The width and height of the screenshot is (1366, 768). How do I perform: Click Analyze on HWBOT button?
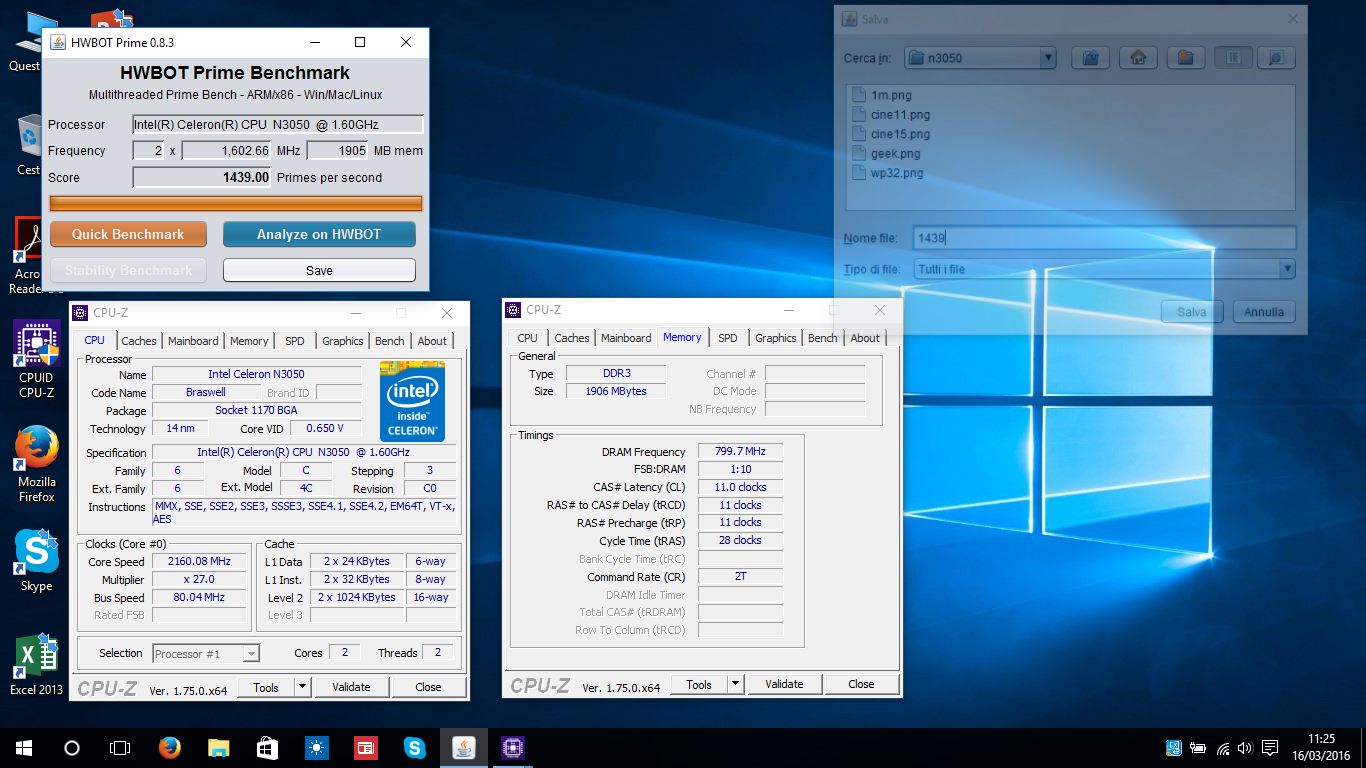pyautogui.click(x=319, y=234)
